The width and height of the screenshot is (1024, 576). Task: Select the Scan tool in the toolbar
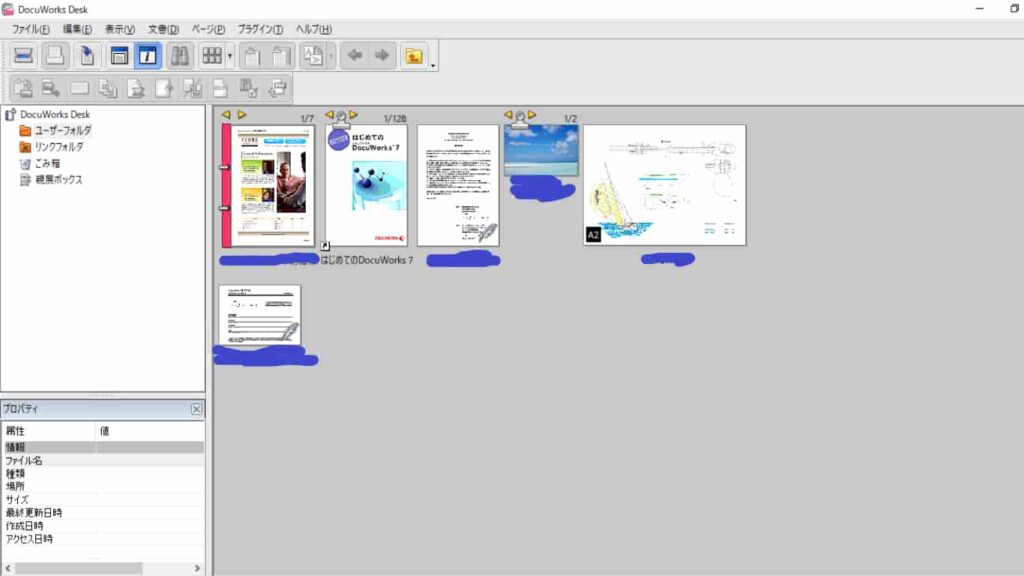pyautogui.click(x=24, y=56)
